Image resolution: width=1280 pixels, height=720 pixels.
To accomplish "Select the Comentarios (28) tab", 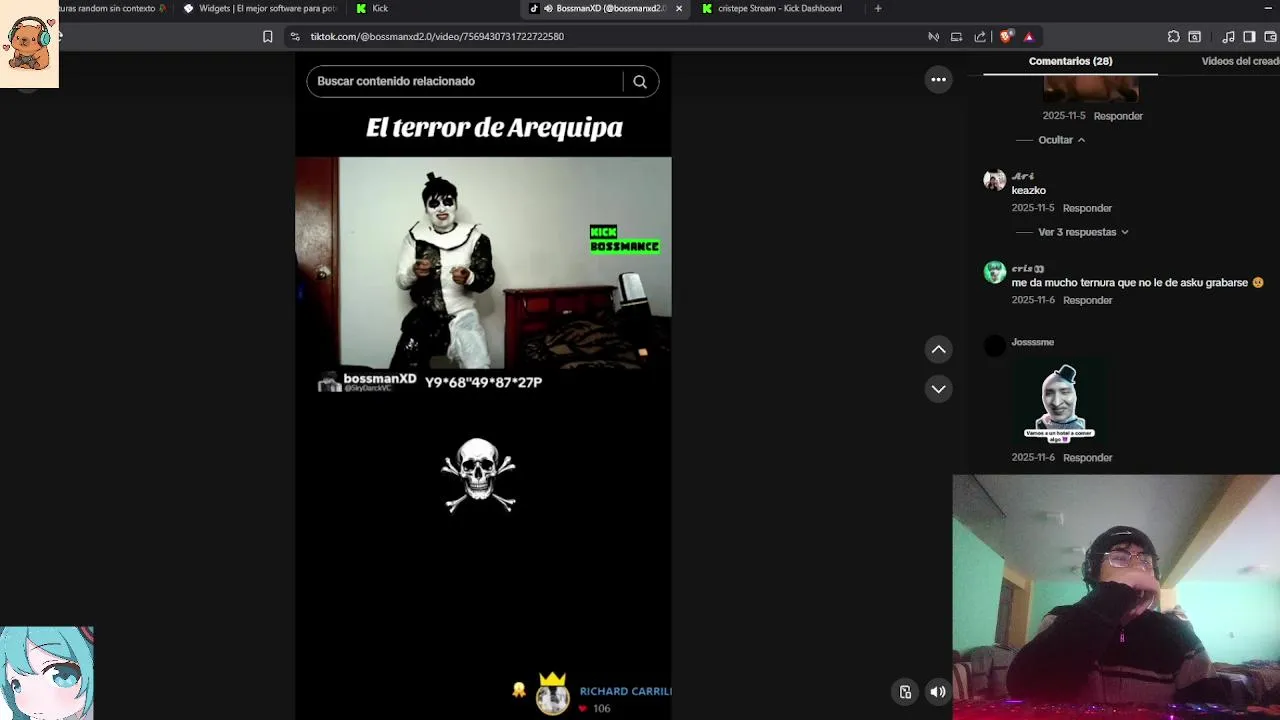I will (x=1070, y=61).
